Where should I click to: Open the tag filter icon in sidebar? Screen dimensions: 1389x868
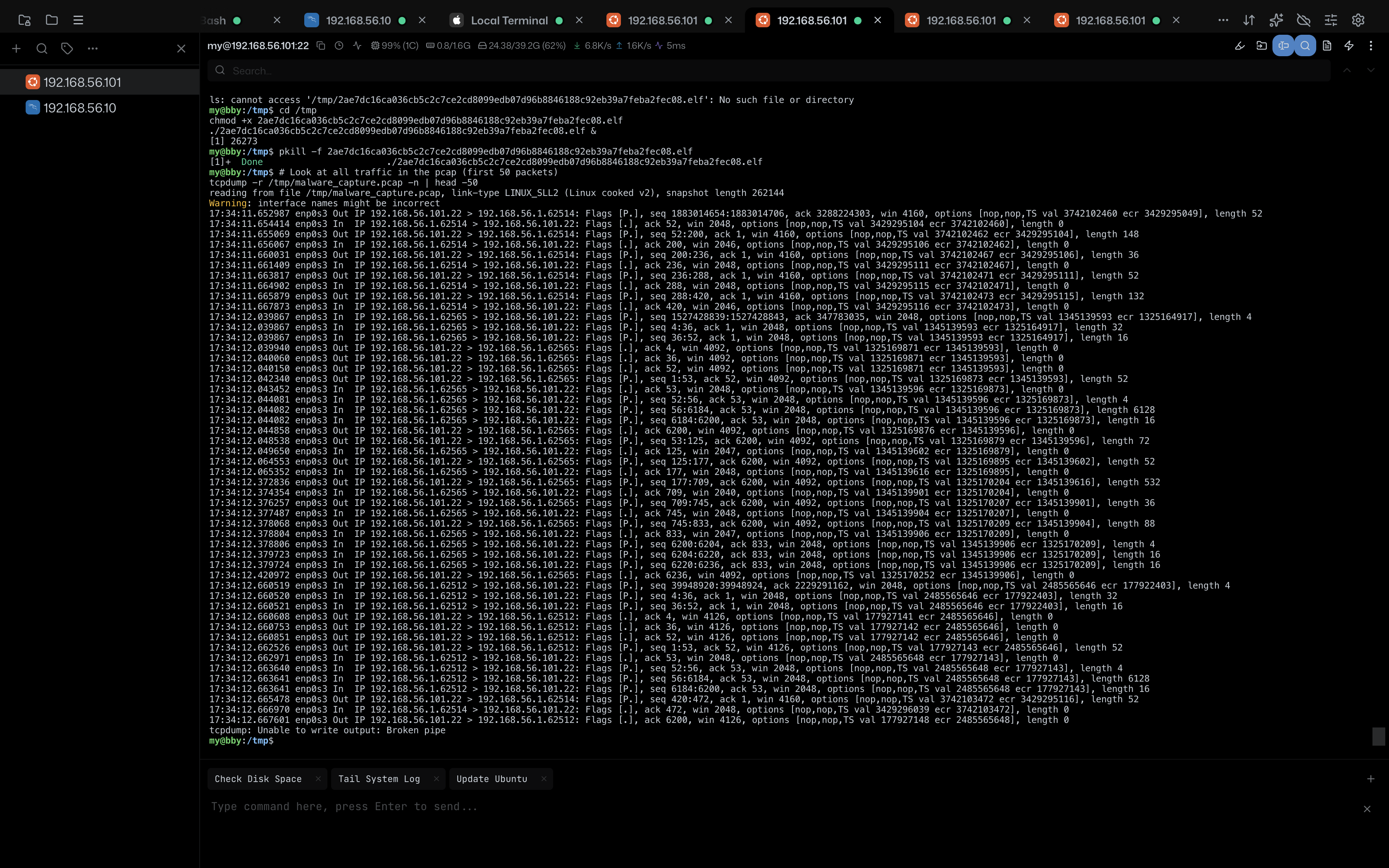click(x=67, y=49)
